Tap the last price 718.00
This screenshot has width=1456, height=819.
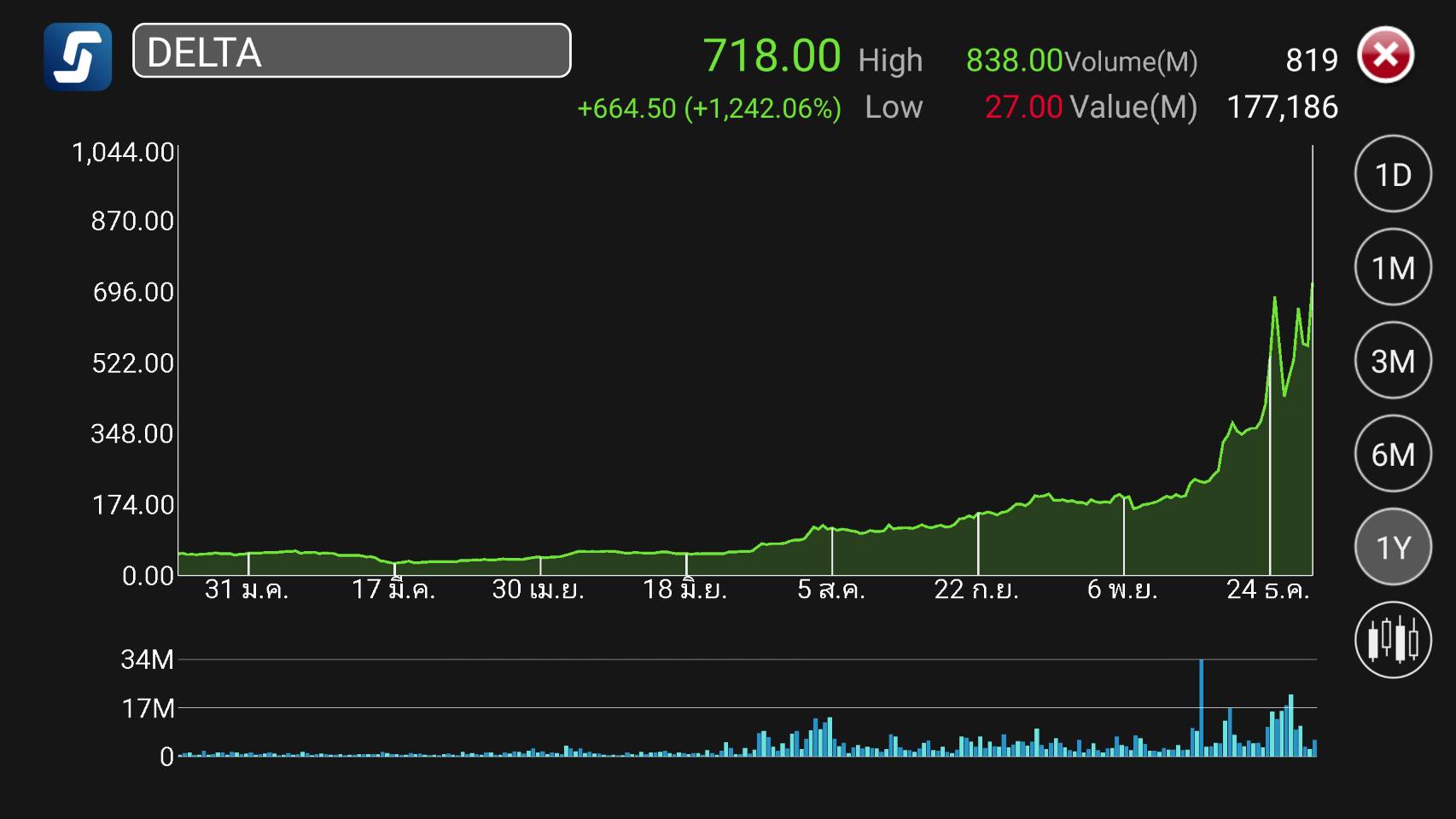tap(772, 56)
